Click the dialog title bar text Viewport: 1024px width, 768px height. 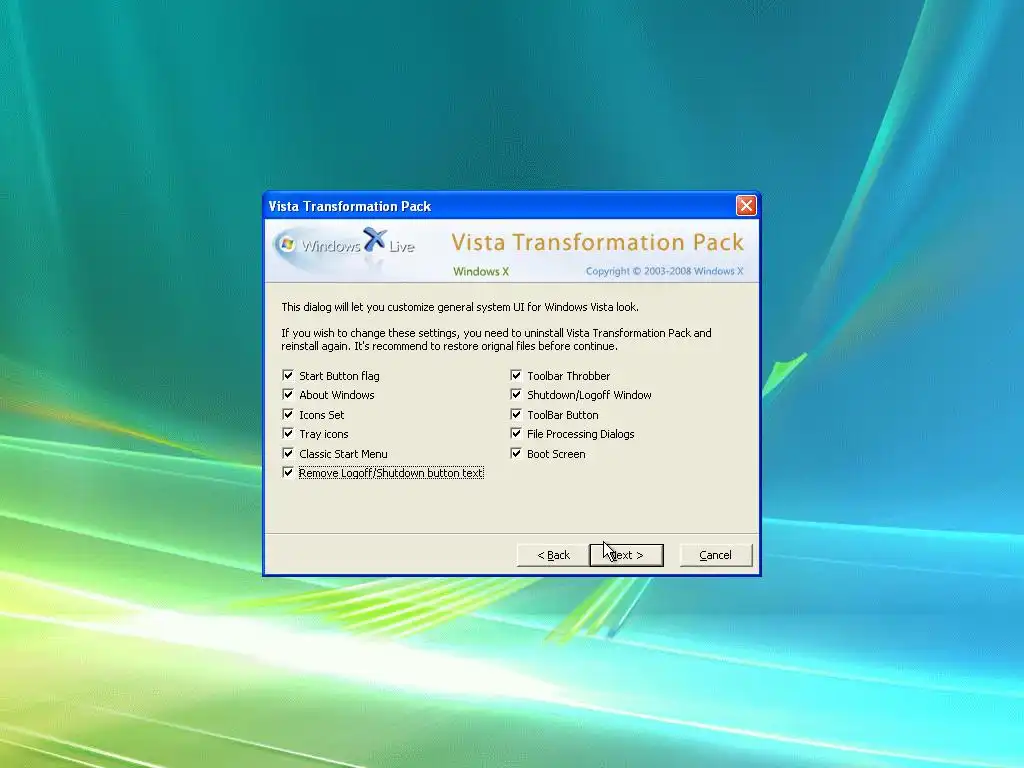(349, 206)
